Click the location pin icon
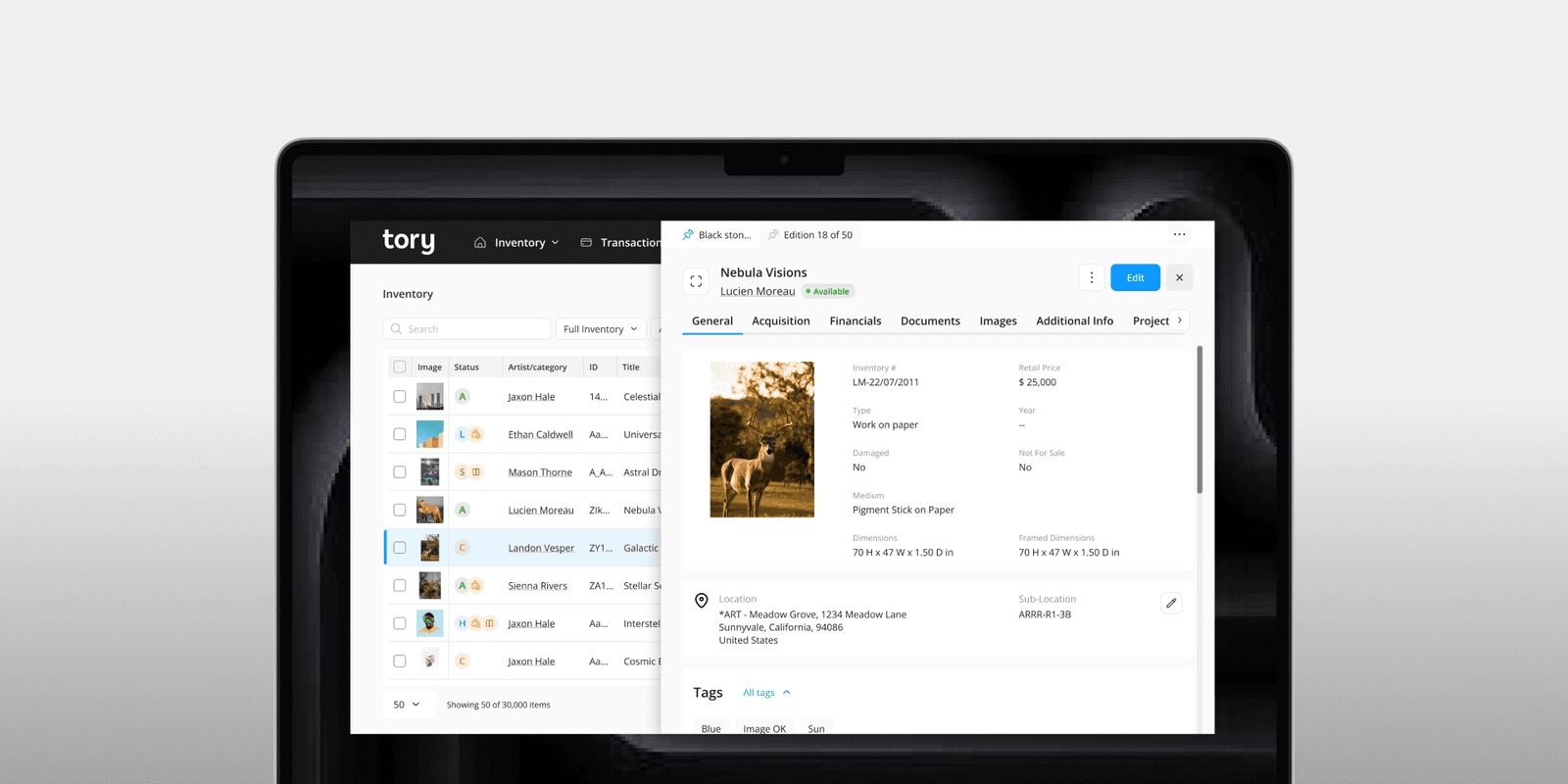Viewport: 1568px width, 784px height. pos(702,601)
